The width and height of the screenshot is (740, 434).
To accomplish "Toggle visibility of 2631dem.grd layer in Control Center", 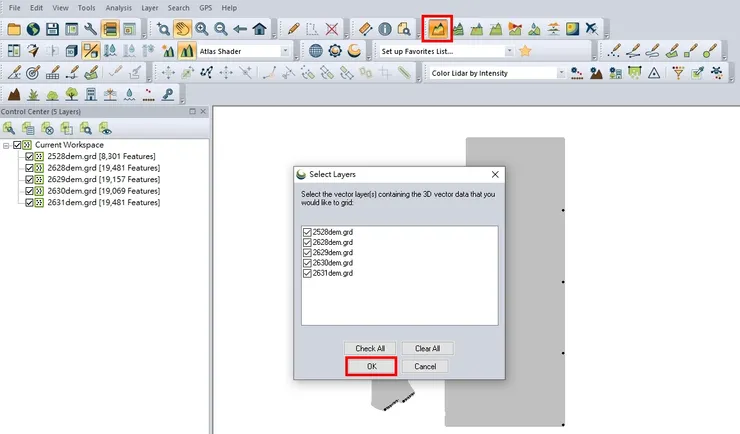I will click(29, 202).
